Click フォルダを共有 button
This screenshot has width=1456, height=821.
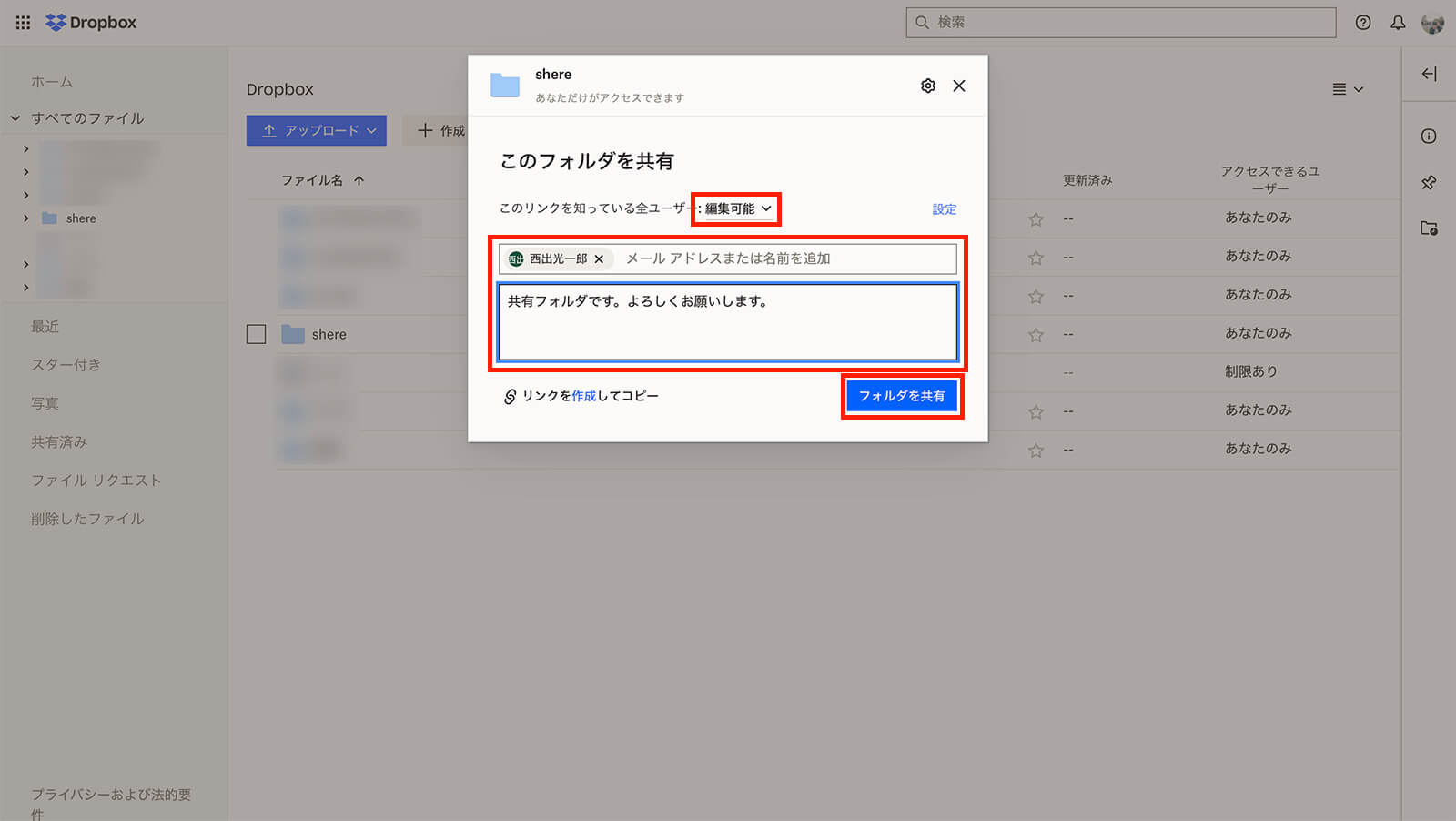point(902,396)
